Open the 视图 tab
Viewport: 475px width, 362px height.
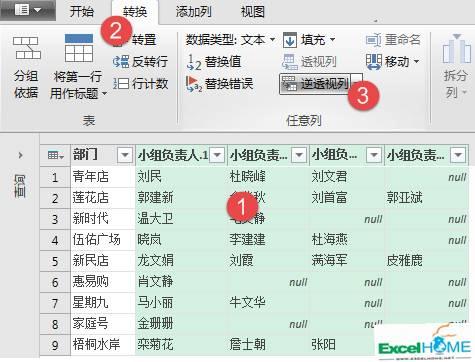click(253, 12)
